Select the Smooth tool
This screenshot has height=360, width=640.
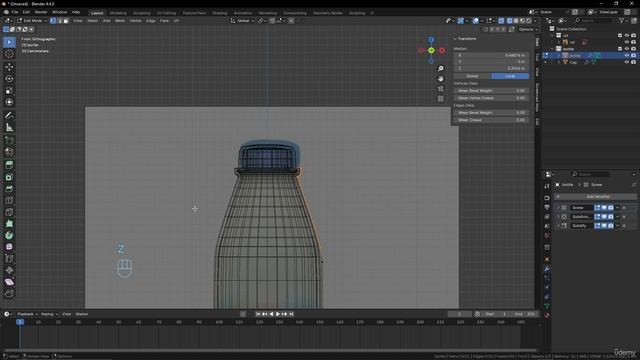point(9,247)
